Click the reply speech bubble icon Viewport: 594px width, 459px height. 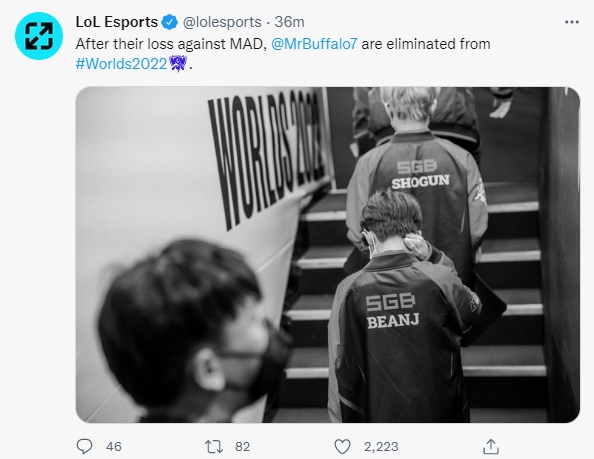[x=84, y=446]
